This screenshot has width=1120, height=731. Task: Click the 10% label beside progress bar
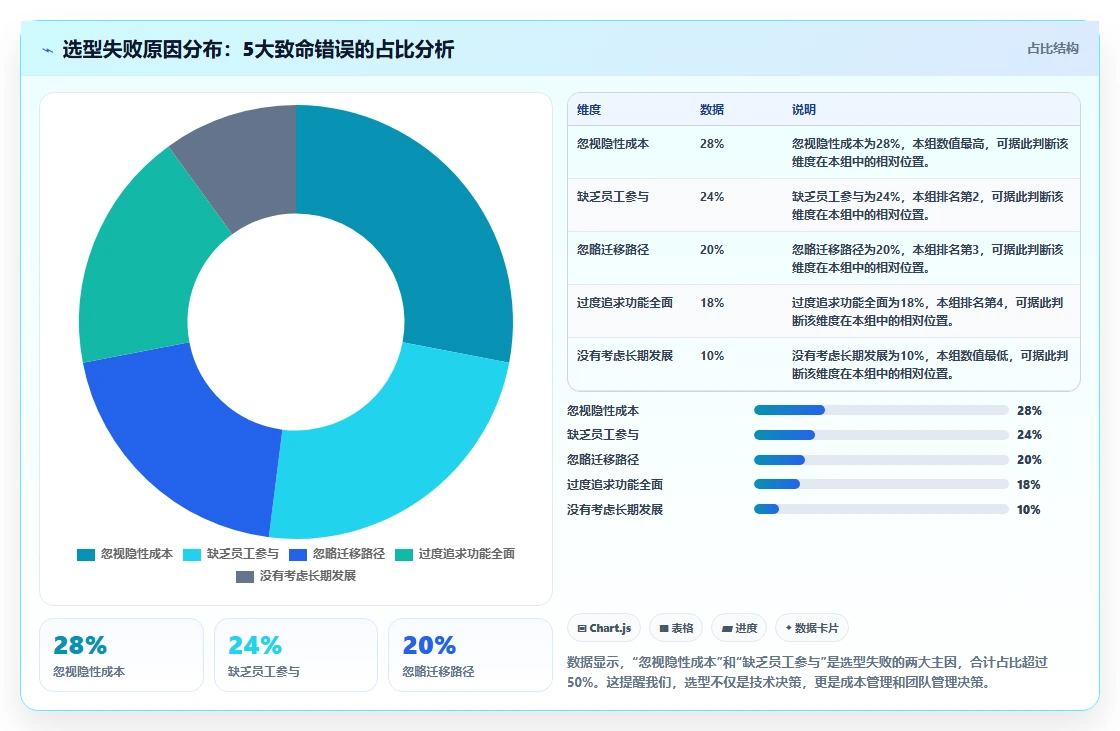(1029, 509)
